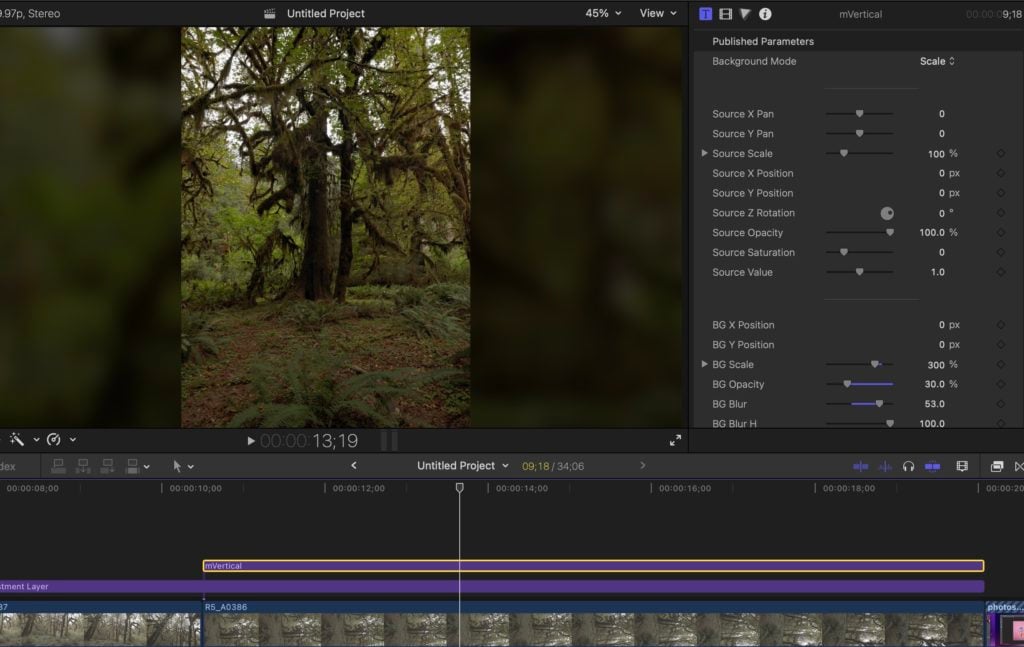Select the arrow tool in timeline toolbar

(177, 466)
